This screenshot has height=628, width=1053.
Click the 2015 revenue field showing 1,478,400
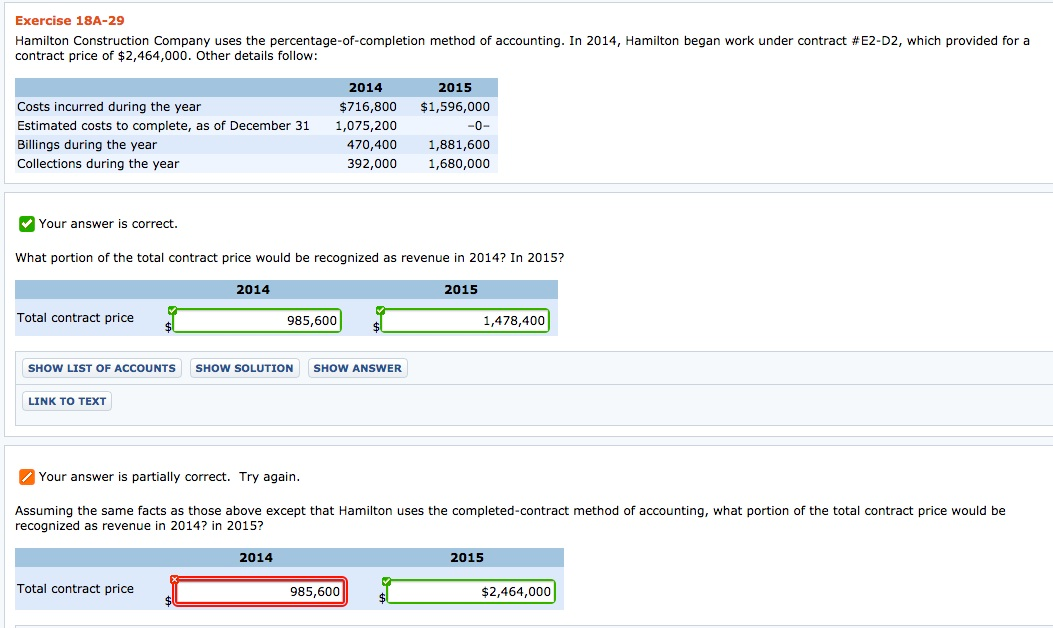(x=465, y=321)
